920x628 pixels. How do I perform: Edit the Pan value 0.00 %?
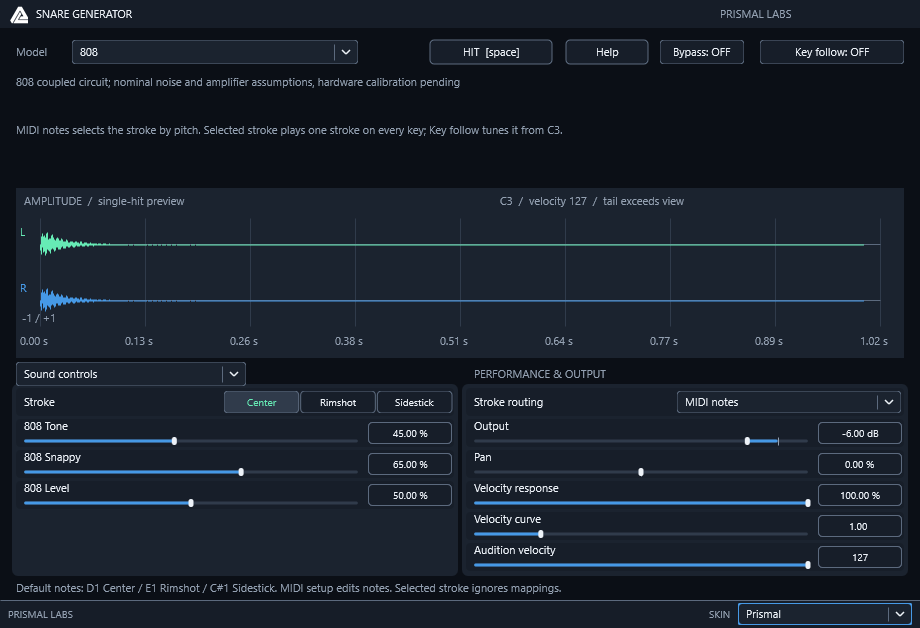(860, 464)
